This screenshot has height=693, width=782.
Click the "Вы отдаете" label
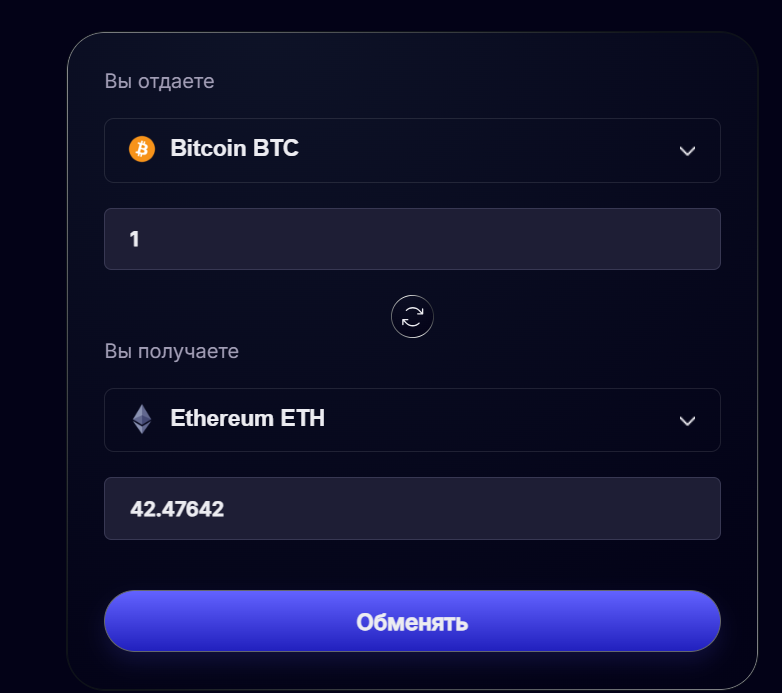click(160, 81)
